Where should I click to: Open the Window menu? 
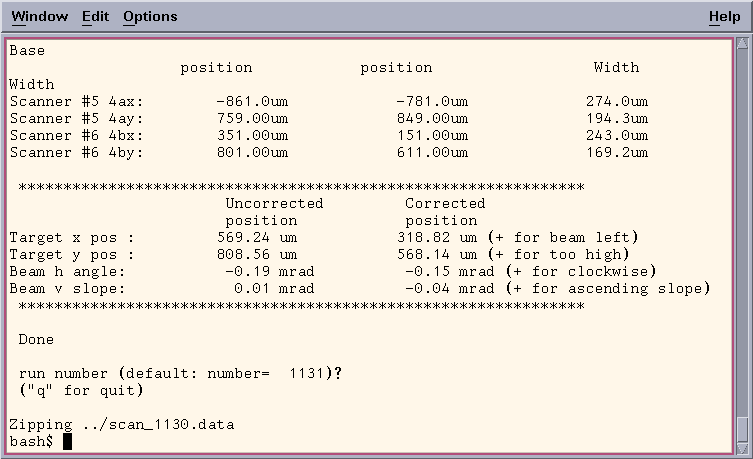[39, 17]
